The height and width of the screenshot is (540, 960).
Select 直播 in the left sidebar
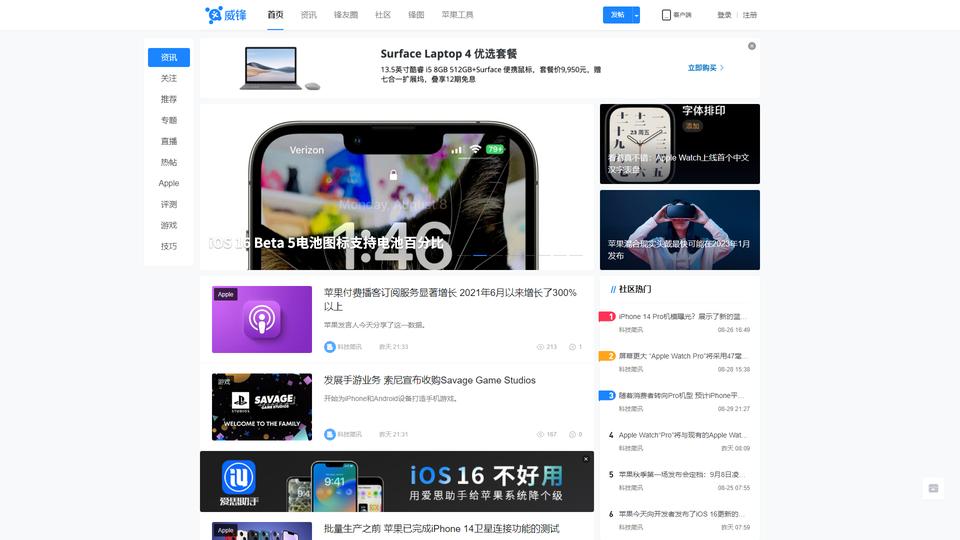coord(169,141)
